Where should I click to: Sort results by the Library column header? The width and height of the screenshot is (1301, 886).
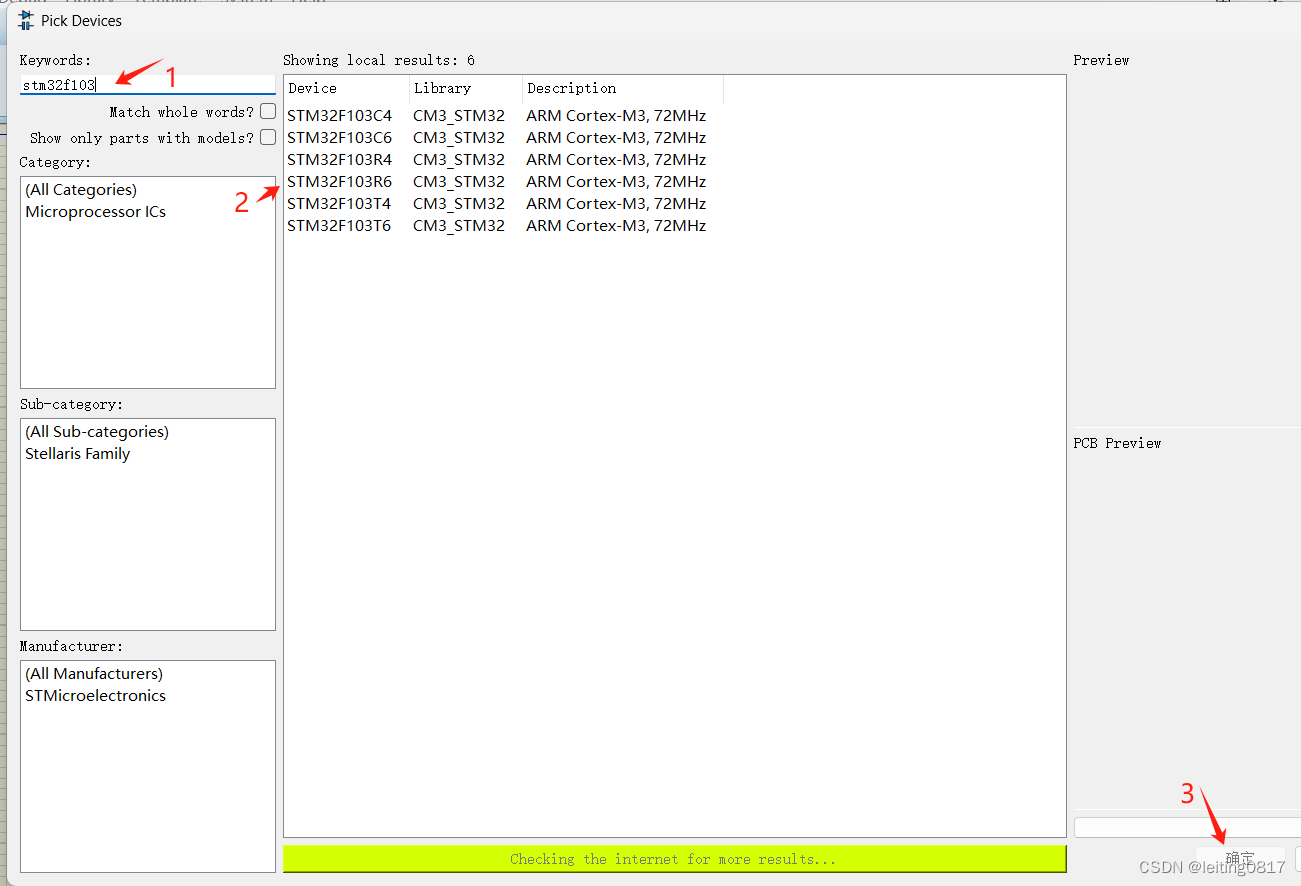(466, 88)
